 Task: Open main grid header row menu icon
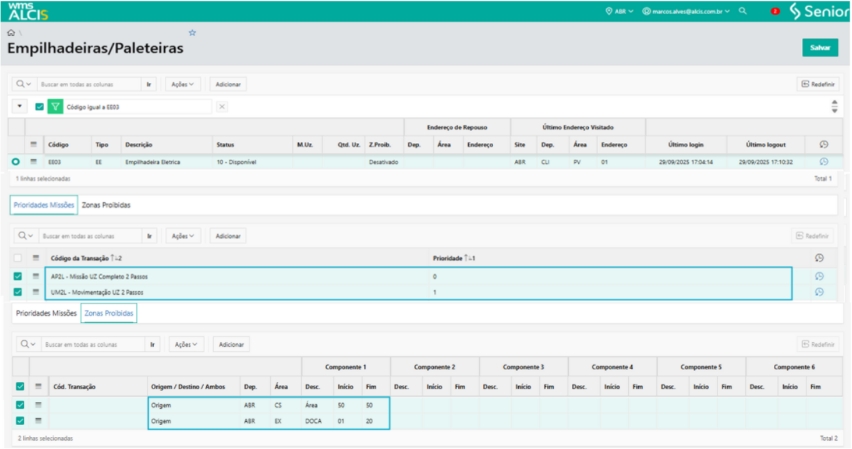click(x=34, y=145)
